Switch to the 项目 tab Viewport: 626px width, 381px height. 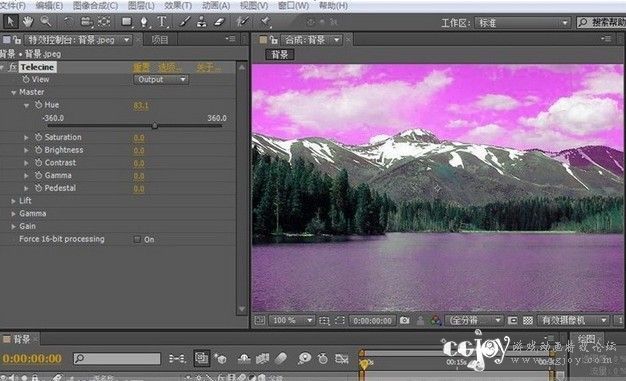tap(160, 40)
